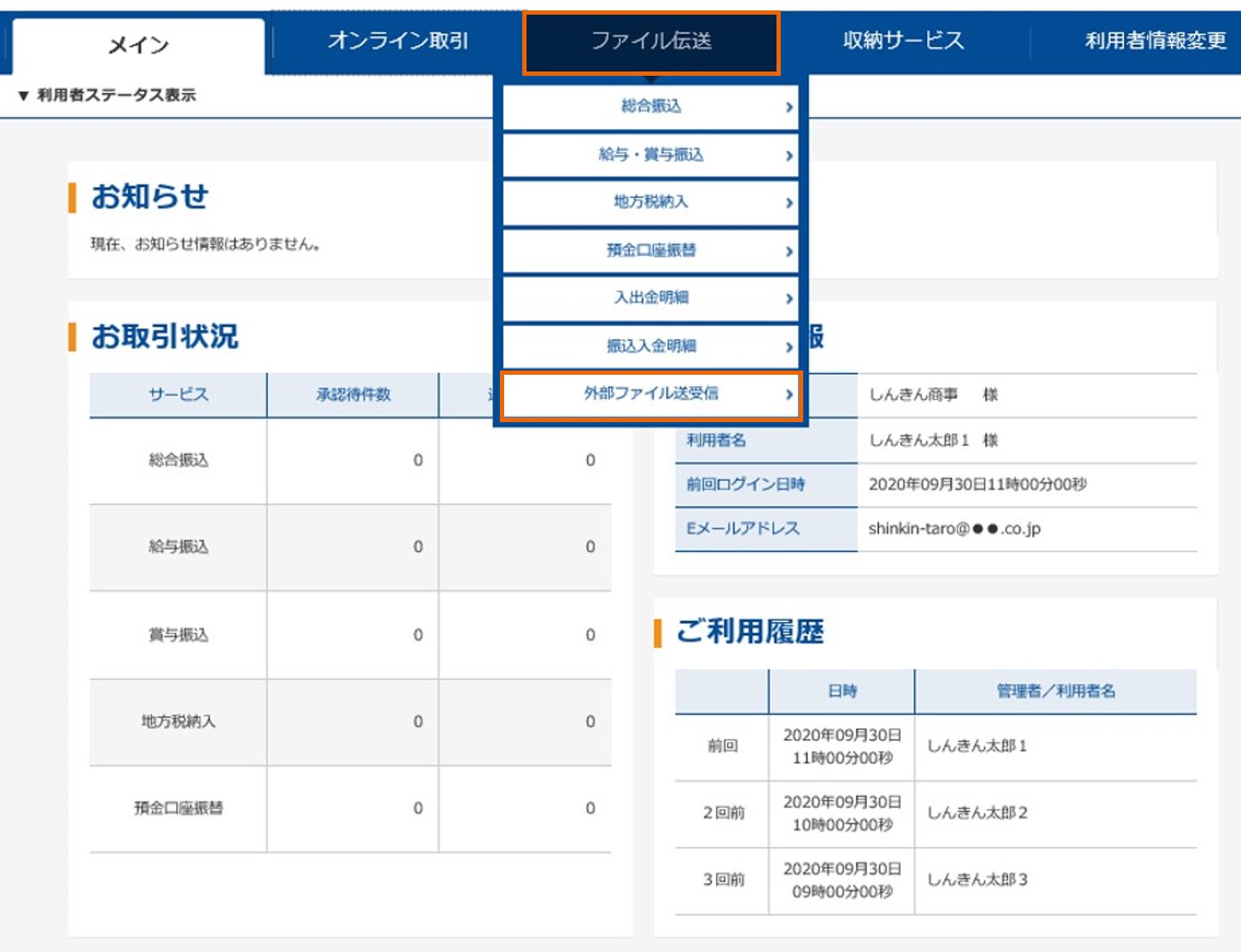Viewport: 1241px width, 952px height.
Task: Click chevron arrow next to 総合振込 menu
Action: tap(789, 107)
